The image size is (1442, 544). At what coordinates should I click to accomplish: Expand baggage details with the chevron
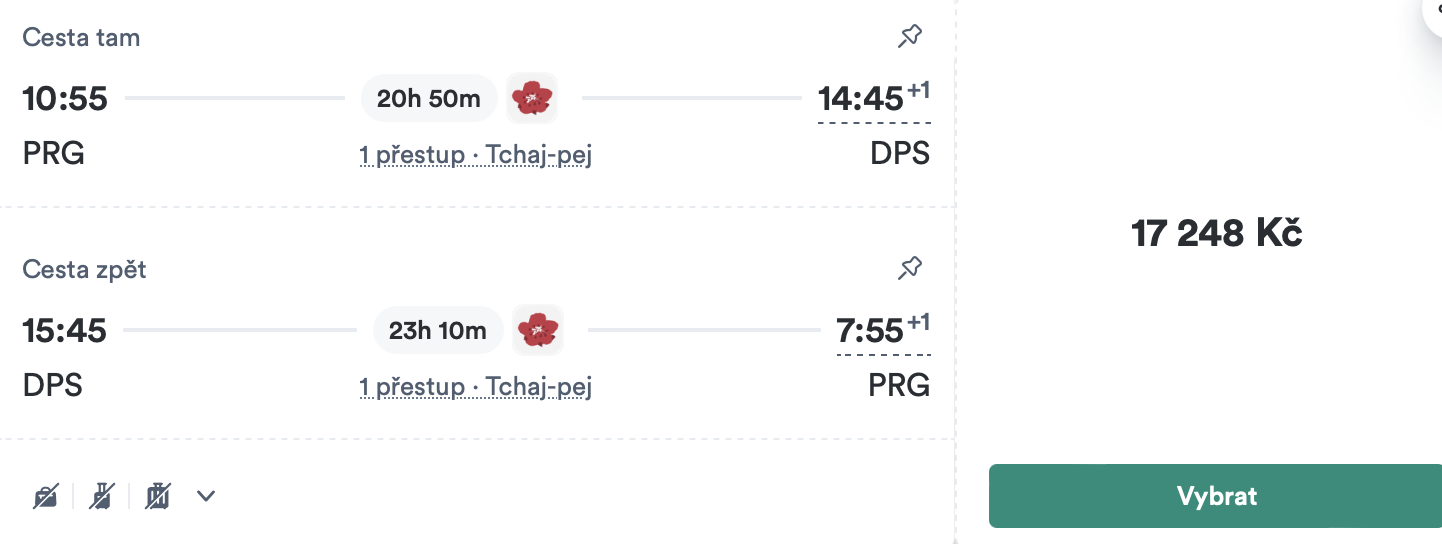point(206,496)
